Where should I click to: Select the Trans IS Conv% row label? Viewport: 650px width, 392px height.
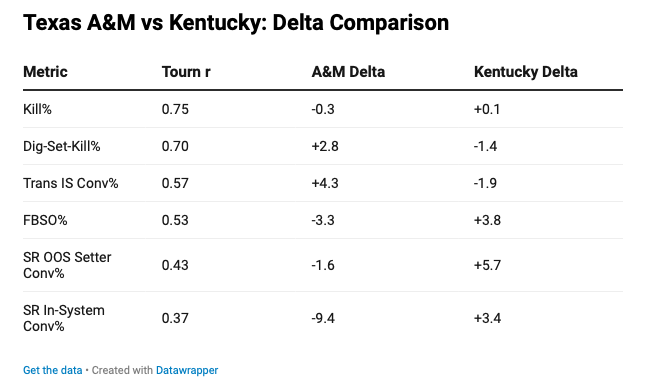tap(71, 183)
